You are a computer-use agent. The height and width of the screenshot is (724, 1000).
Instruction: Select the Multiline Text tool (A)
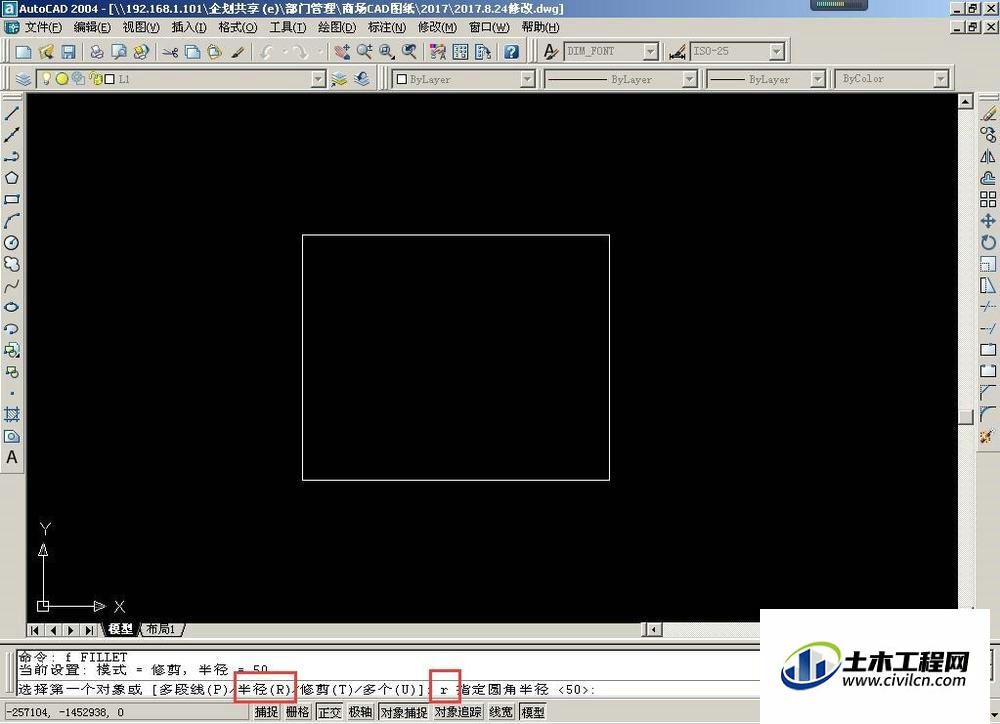point(11,457)
